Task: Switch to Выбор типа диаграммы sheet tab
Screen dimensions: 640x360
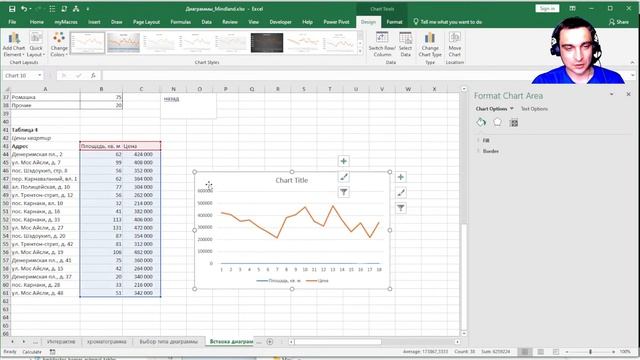Action: [x=168, y=342]
